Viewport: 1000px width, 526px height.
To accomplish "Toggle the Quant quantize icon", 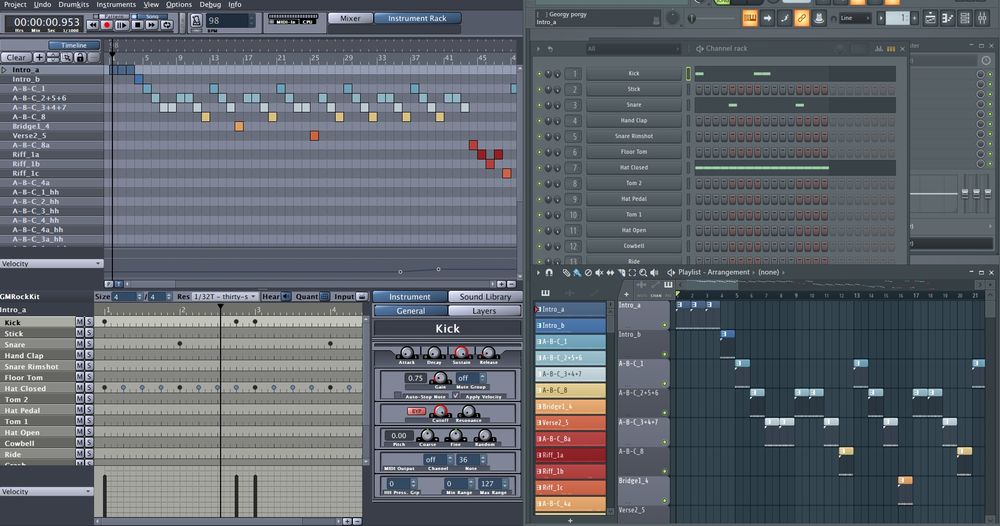I will [x=325, y=296].
